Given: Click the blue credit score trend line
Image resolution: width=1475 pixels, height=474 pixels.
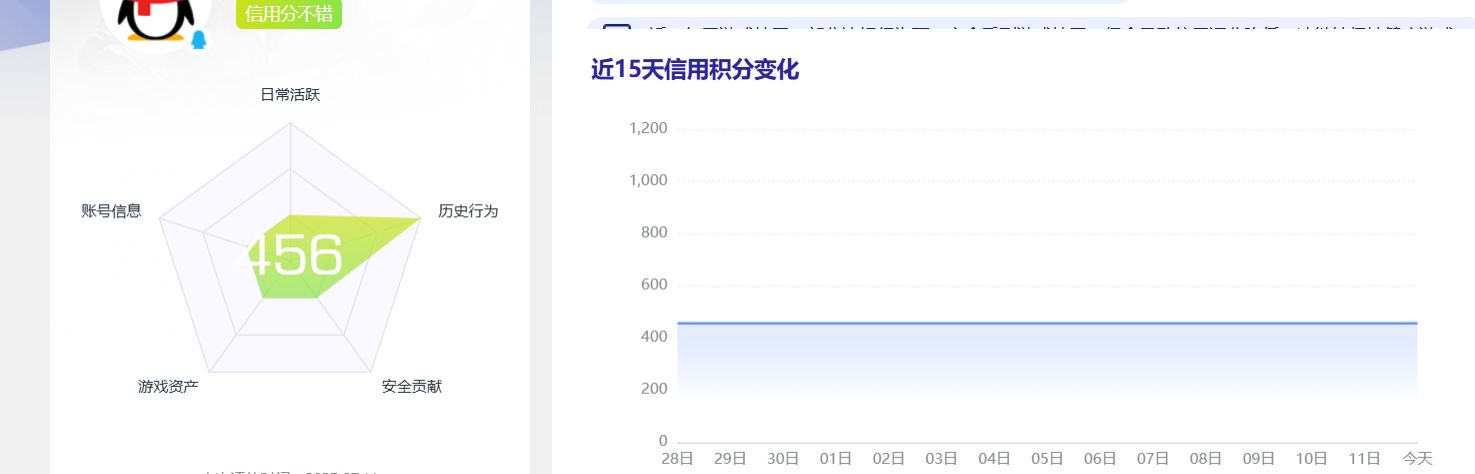Looking at the screenshot, I should click(1047, 323).
